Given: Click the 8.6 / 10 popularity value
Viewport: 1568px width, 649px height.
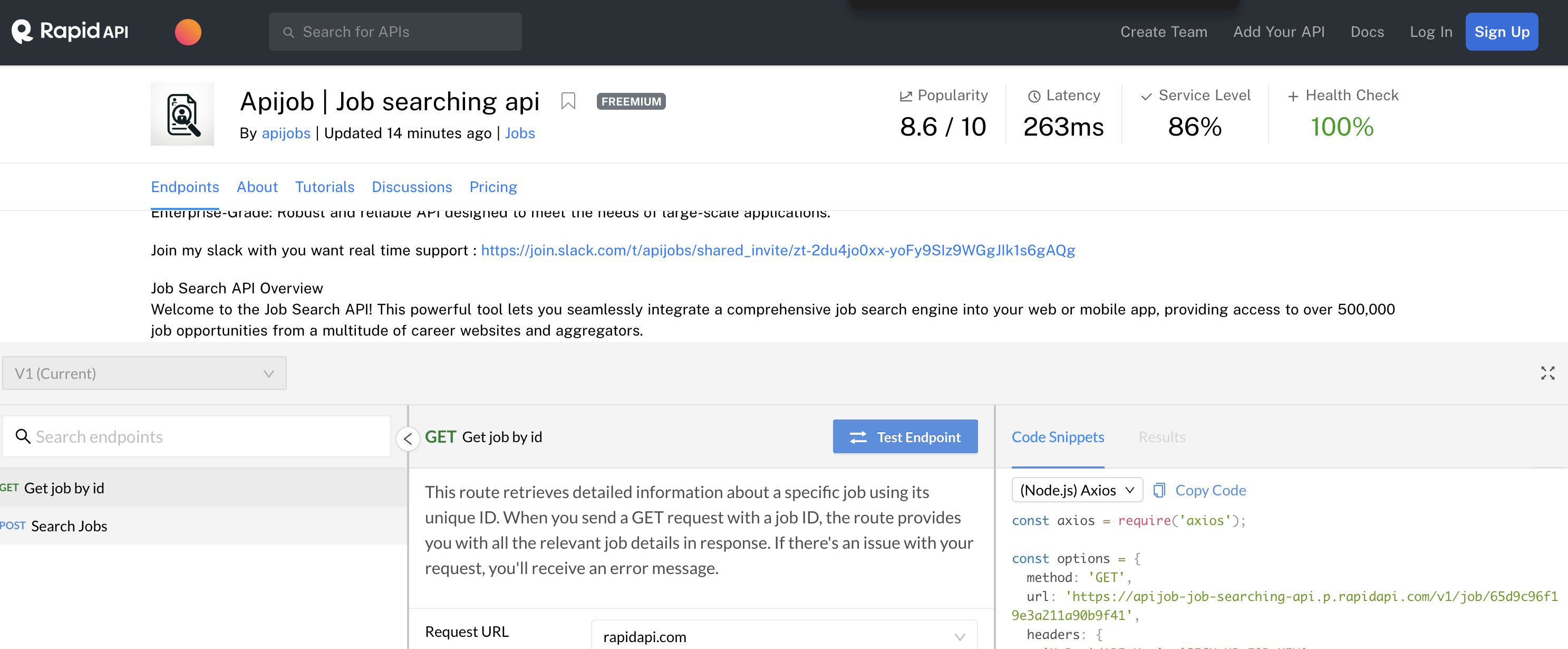Looking at the screenshot, I should click(943, 127).
